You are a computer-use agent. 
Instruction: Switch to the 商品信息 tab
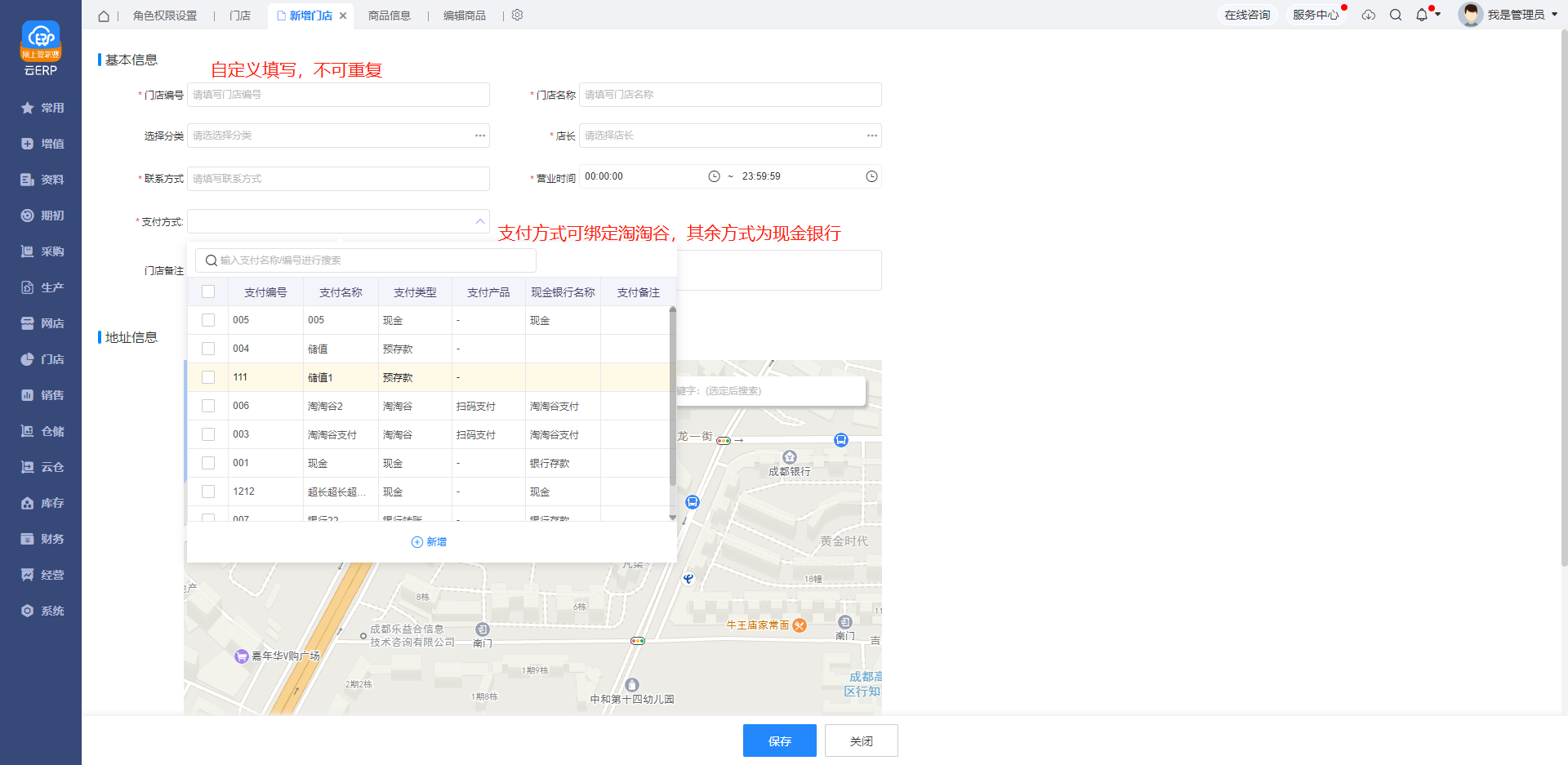pyautogui.click(x=389, y=16)
